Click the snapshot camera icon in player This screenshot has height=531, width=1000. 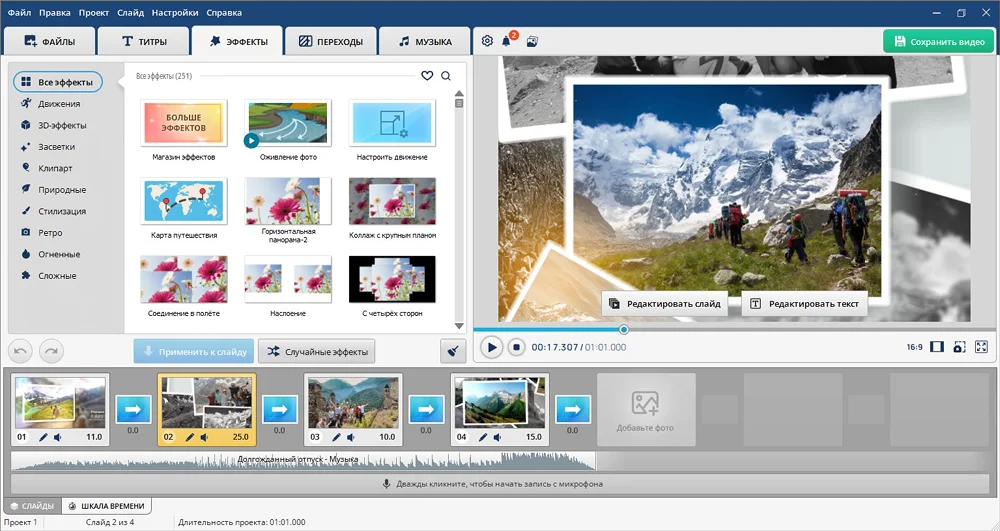(x=959, y=347)
